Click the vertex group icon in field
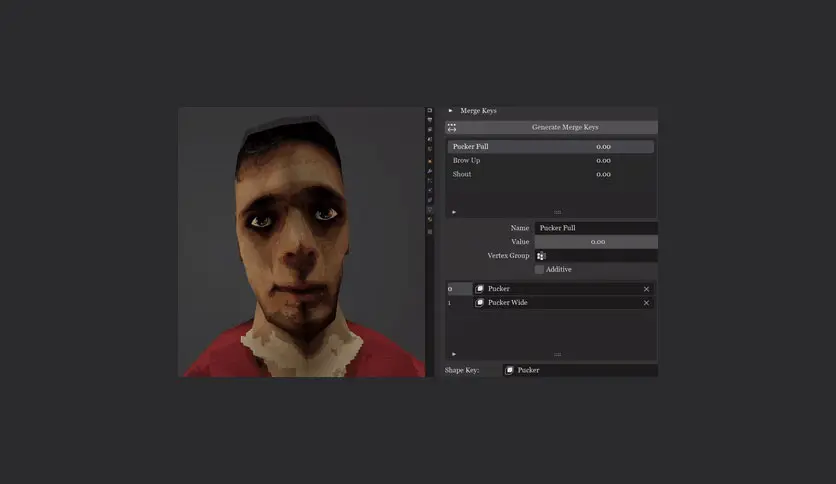 coord(541,256)
